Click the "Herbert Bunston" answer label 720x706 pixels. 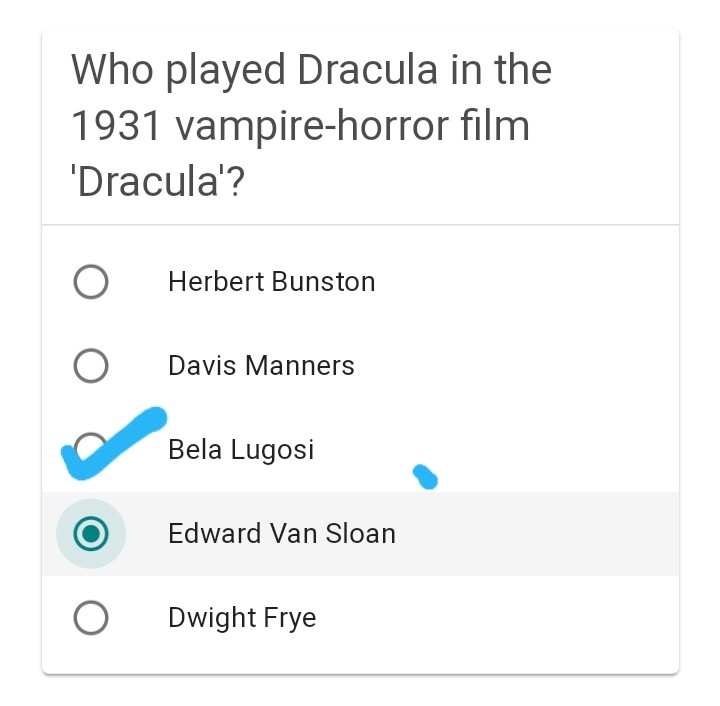coord(271,282)
